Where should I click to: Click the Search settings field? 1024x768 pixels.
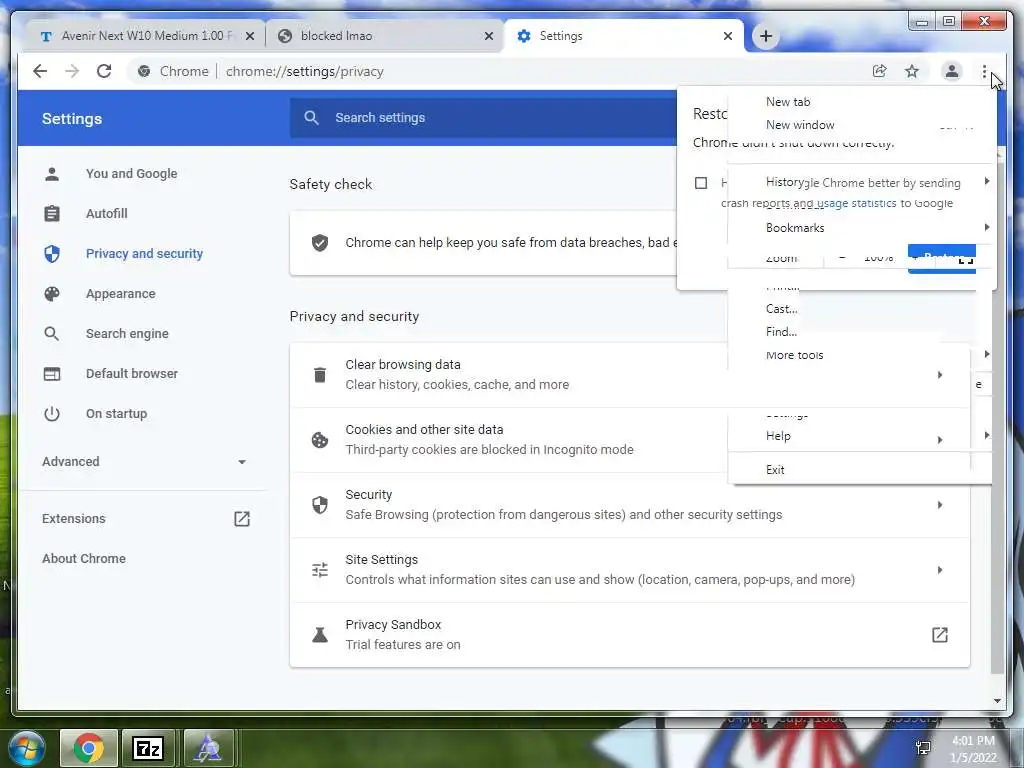483,118
